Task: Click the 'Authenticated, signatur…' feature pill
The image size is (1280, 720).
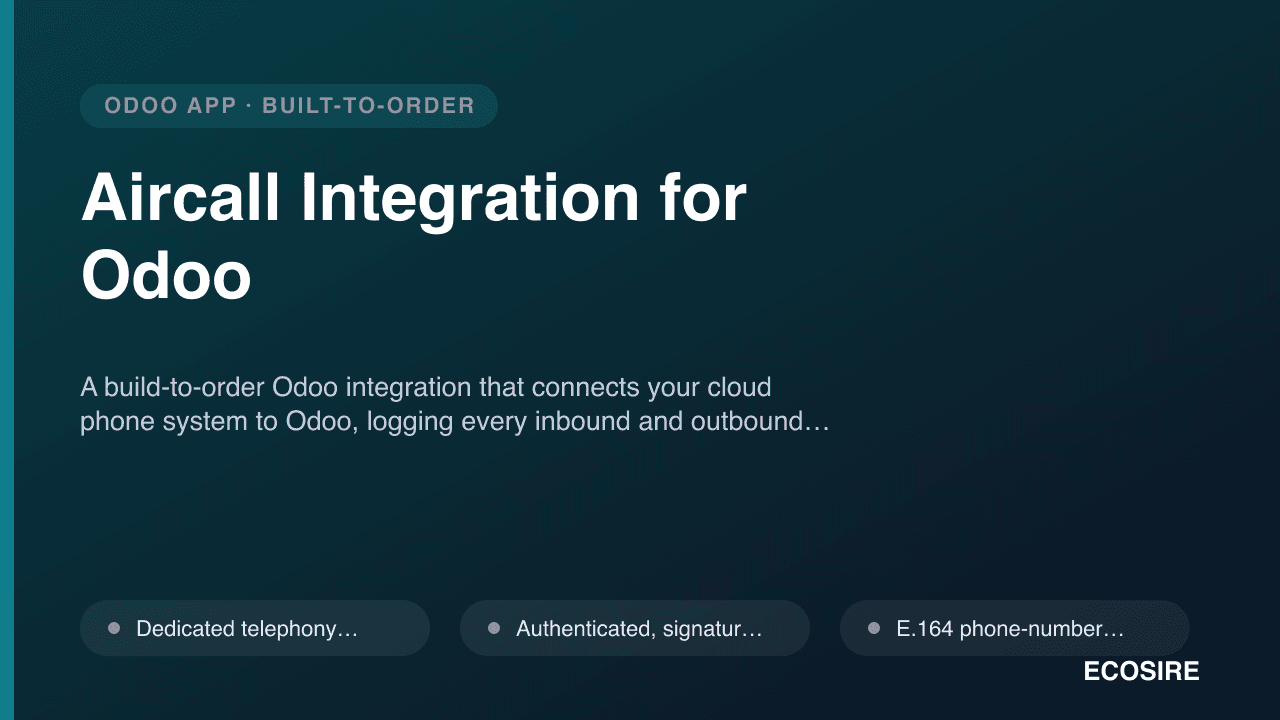Action: pos(635,628)
